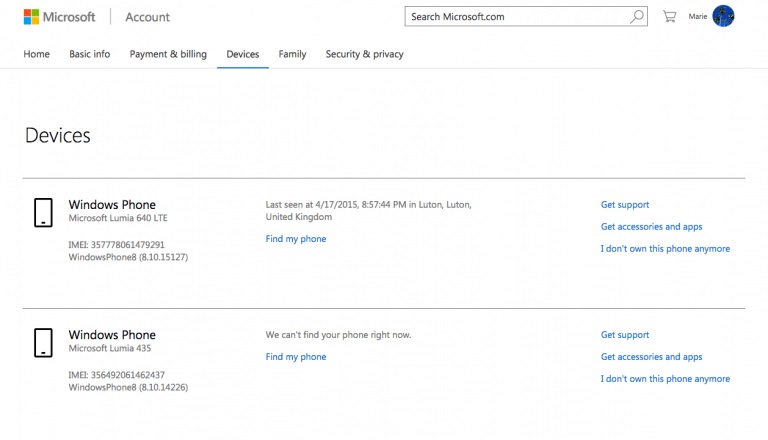The height and width of the screenshot is (440, 768).
Task: Remove Lumia 640 LTE: don't own anymore
Action: point(665,249)
